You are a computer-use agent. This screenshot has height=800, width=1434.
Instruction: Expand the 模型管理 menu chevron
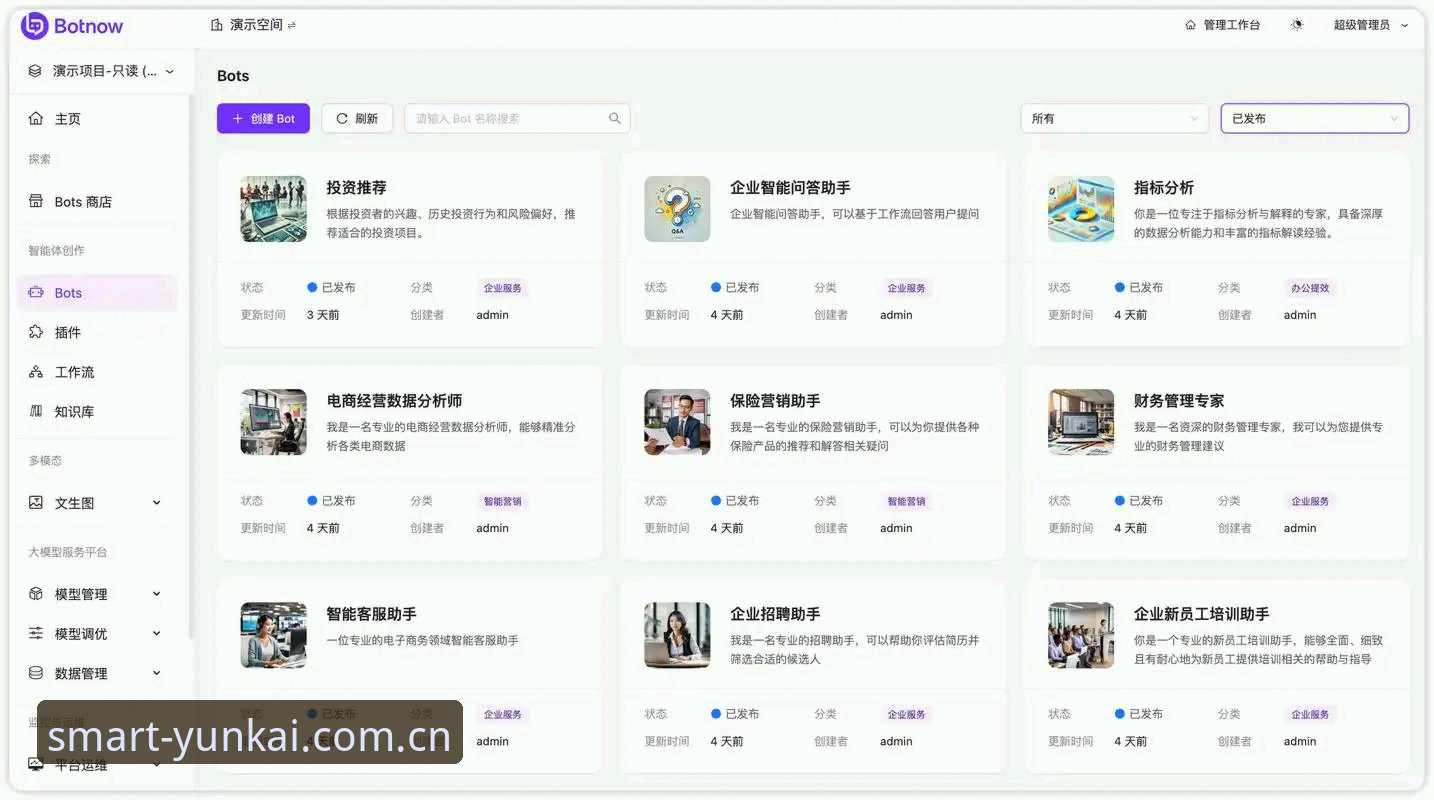pos(156,594)
